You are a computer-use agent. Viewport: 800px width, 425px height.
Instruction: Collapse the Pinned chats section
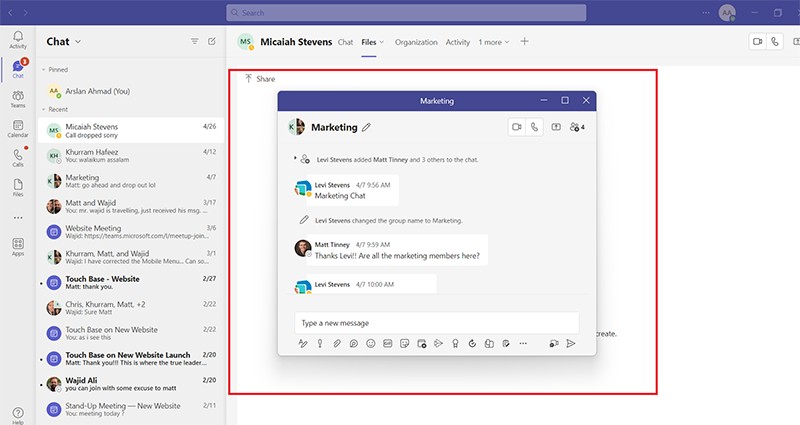point(44,69)
